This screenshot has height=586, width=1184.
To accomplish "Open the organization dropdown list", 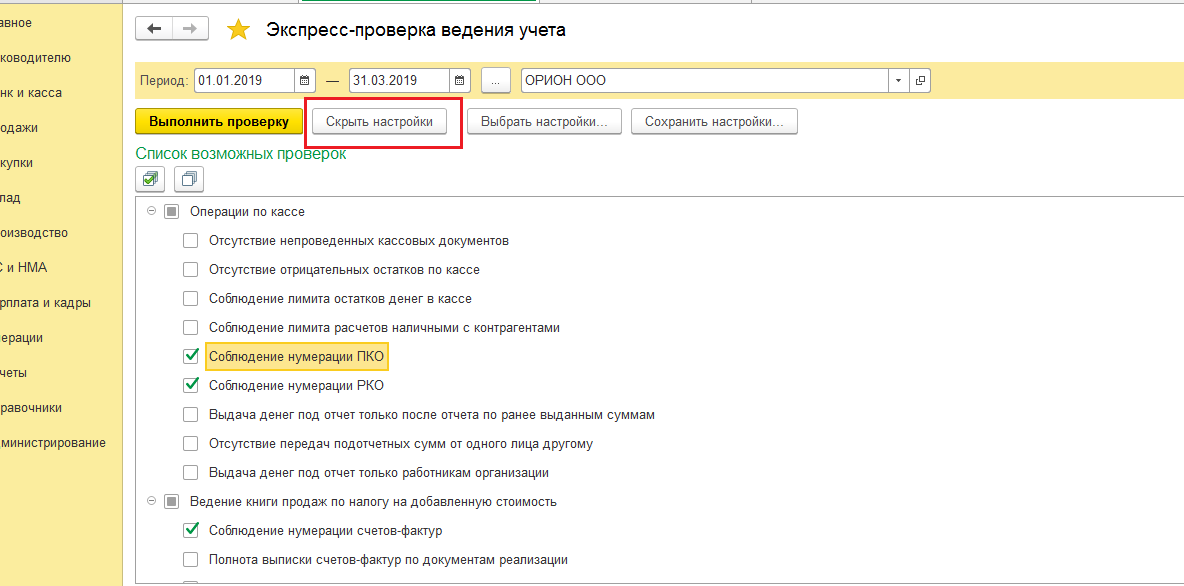I will point(898,80).
